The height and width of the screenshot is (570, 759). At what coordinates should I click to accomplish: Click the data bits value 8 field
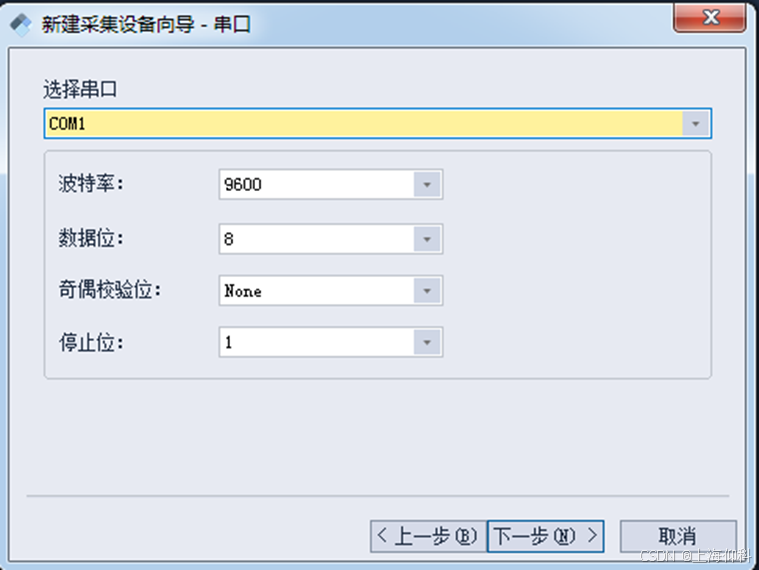coord(316,239)
